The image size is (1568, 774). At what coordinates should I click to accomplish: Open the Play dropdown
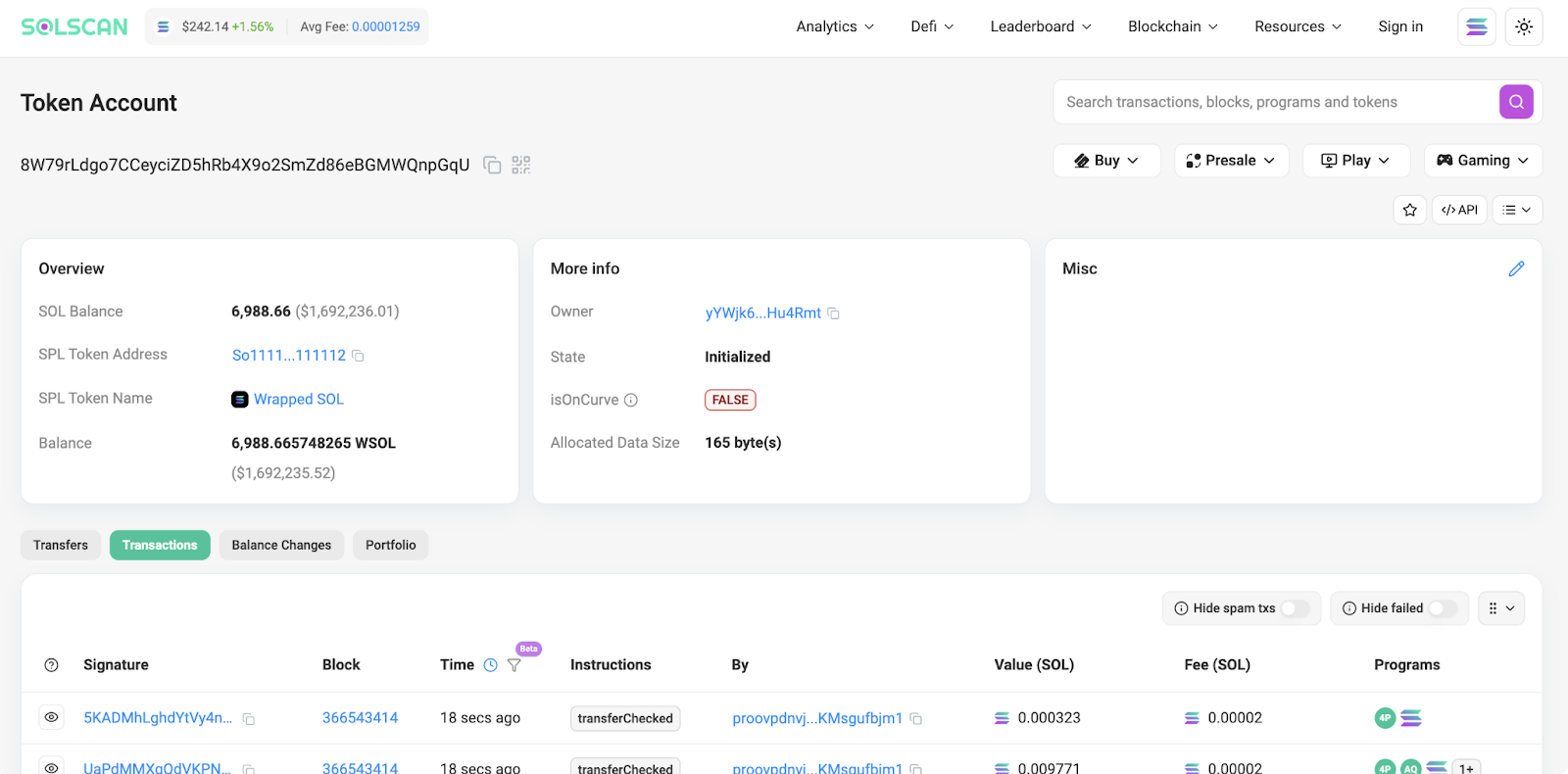click(1356, 161)
